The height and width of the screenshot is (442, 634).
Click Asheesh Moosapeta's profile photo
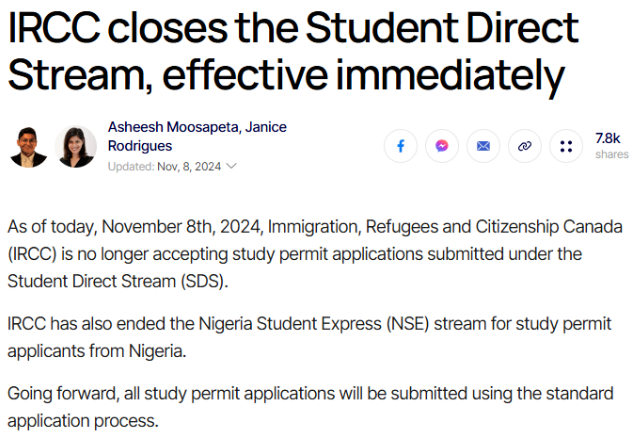click(28, 146)
